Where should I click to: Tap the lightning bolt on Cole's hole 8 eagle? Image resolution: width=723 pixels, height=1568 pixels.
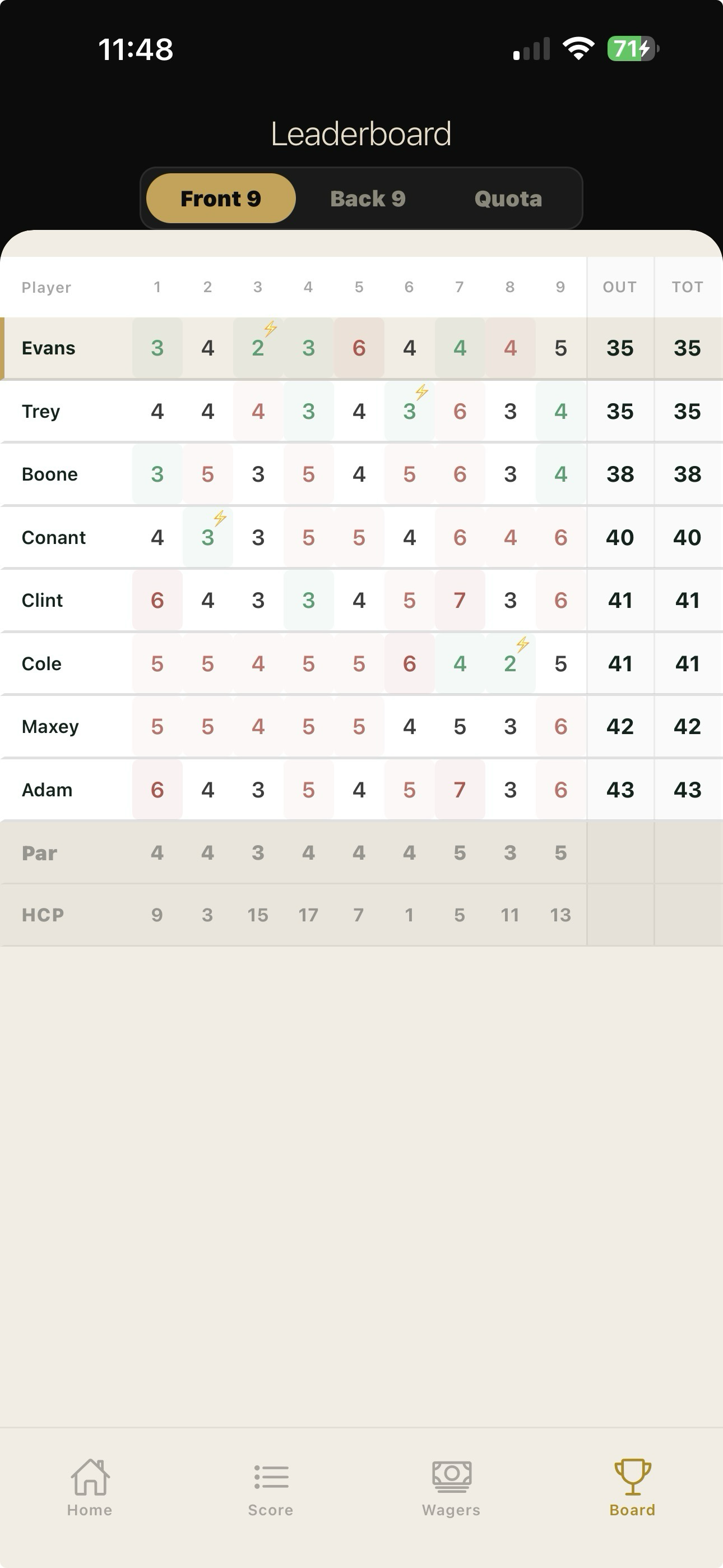[x=522, y=644]
